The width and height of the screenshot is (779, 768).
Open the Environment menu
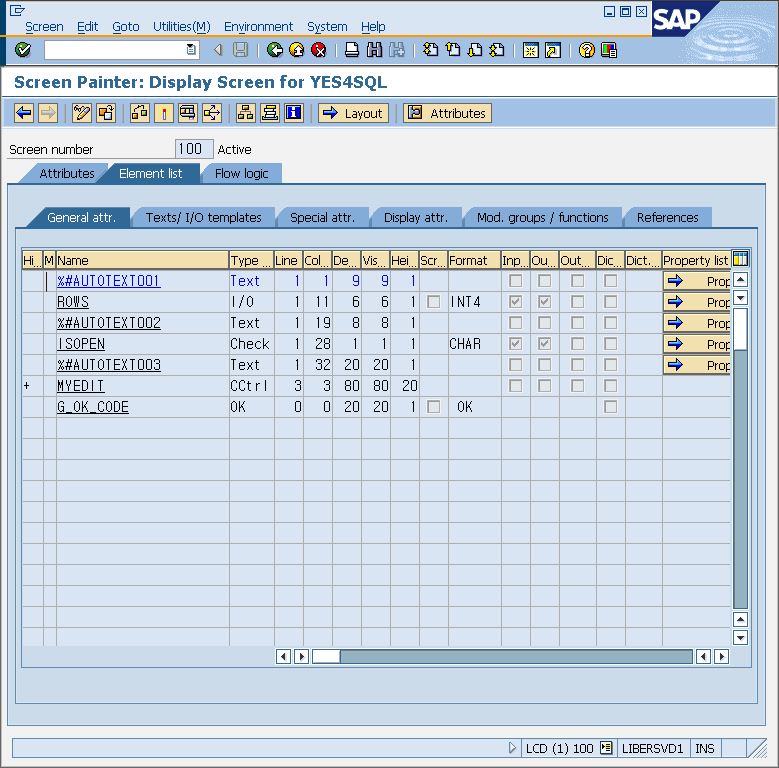[x=258, y=26]
